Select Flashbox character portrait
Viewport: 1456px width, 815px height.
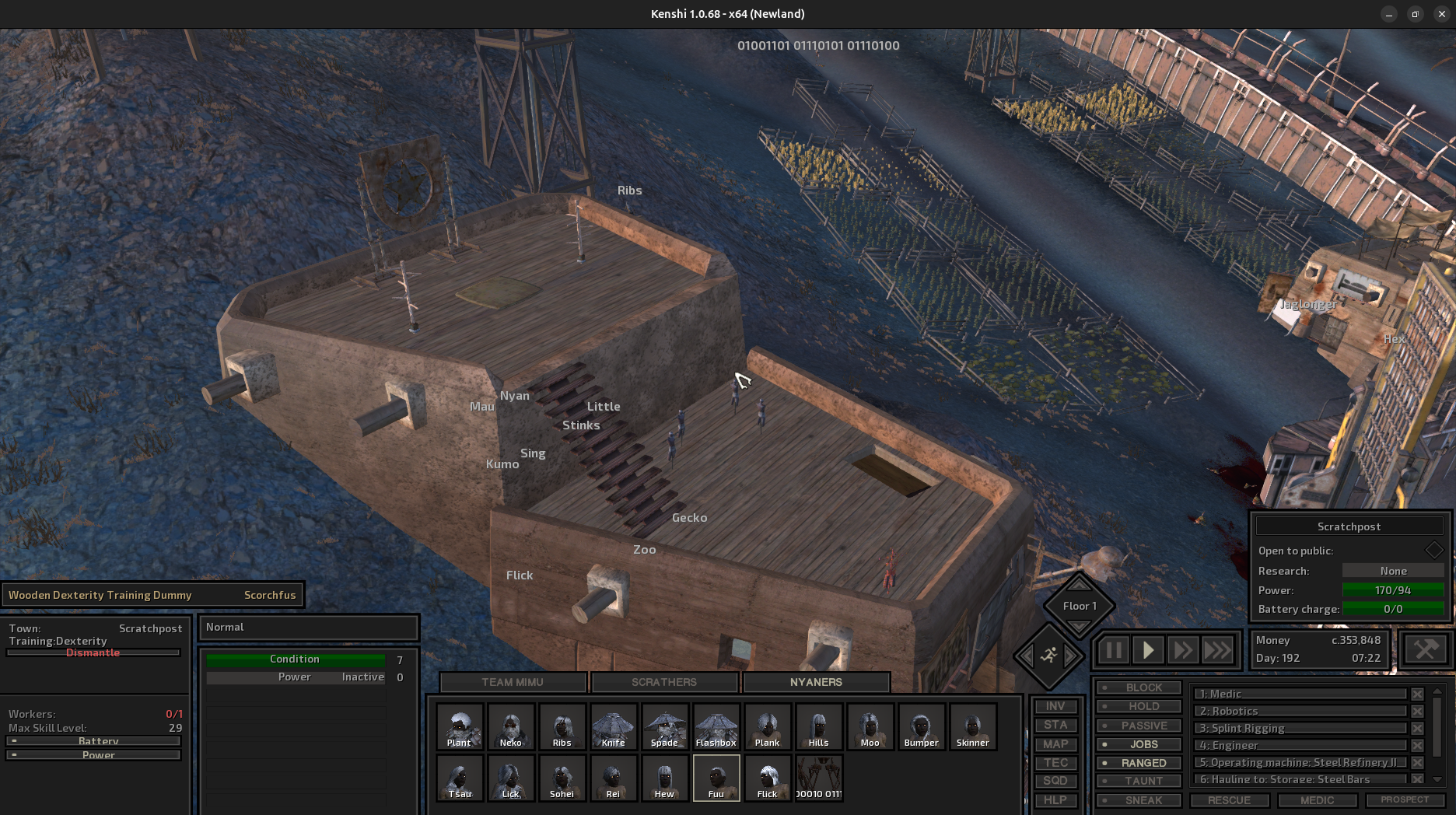(716, 726)
